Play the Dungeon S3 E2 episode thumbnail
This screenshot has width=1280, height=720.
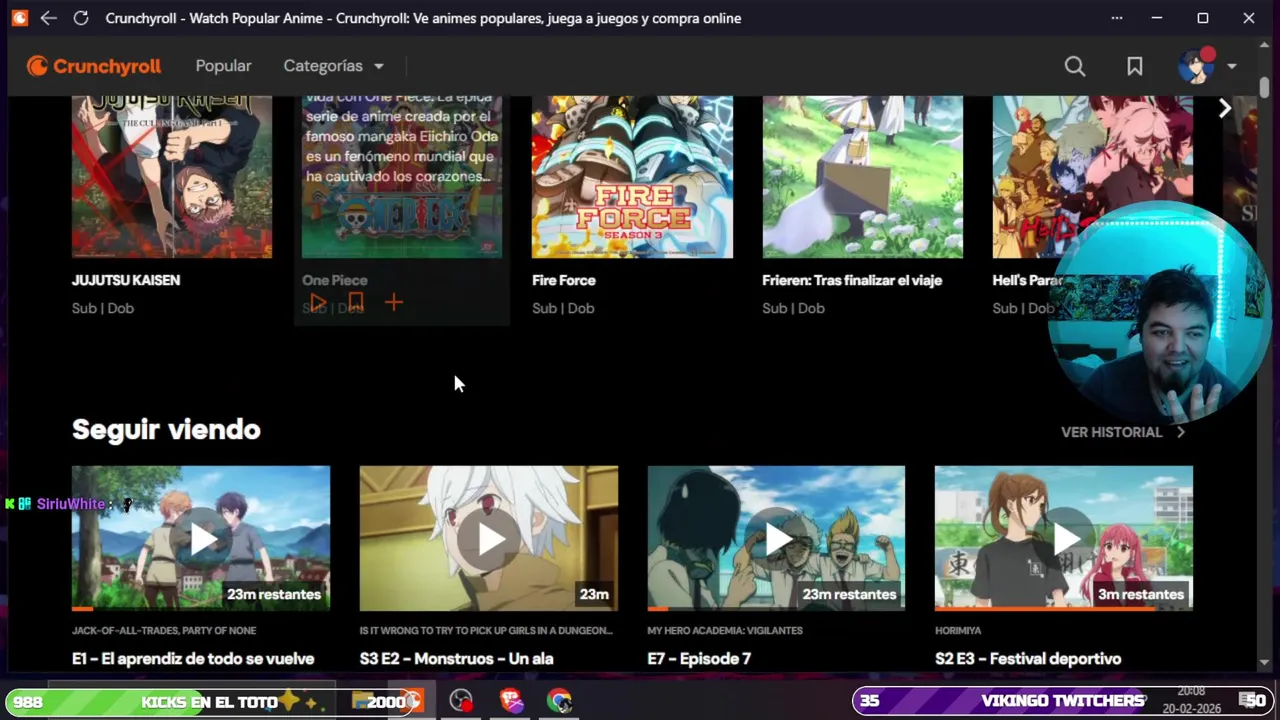(489, 538)
